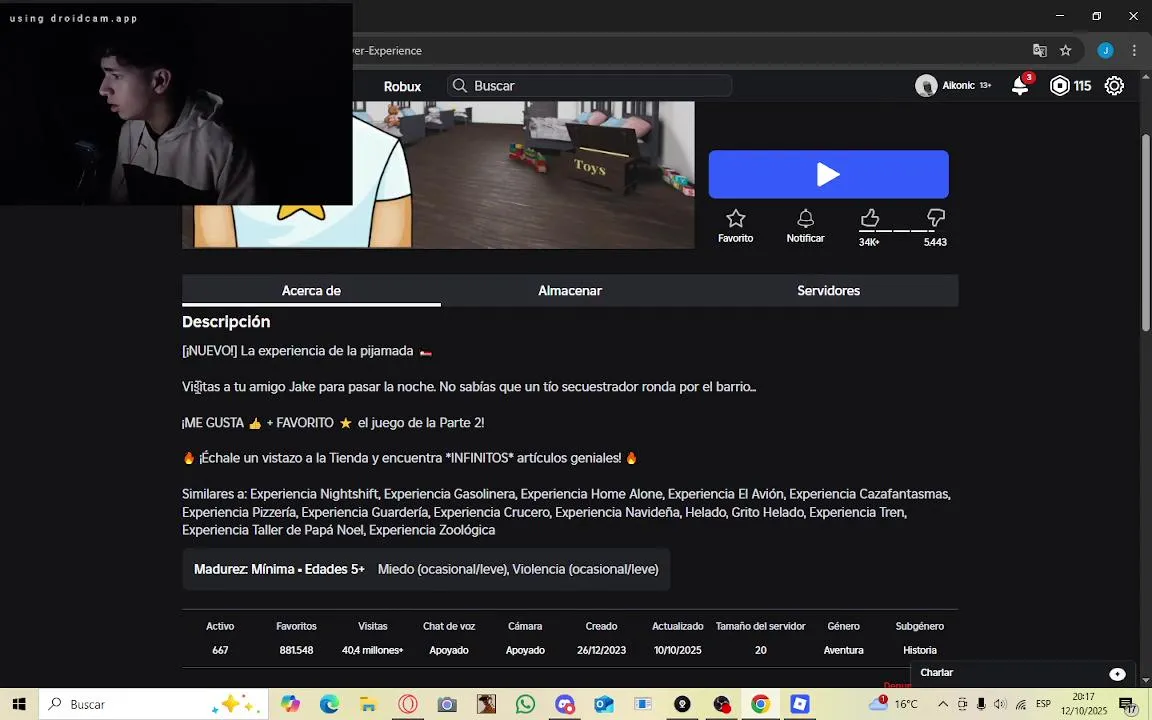Image resolution: width=1152 pixels, height=720 pixels.
Task: Open the Copilot icon in taskbar
Action: coord(290,705)
